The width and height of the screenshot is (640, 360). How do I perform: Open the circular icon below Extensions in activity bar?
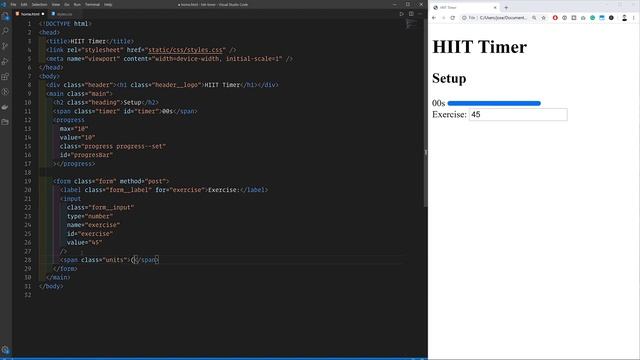(x=5, y=92)
